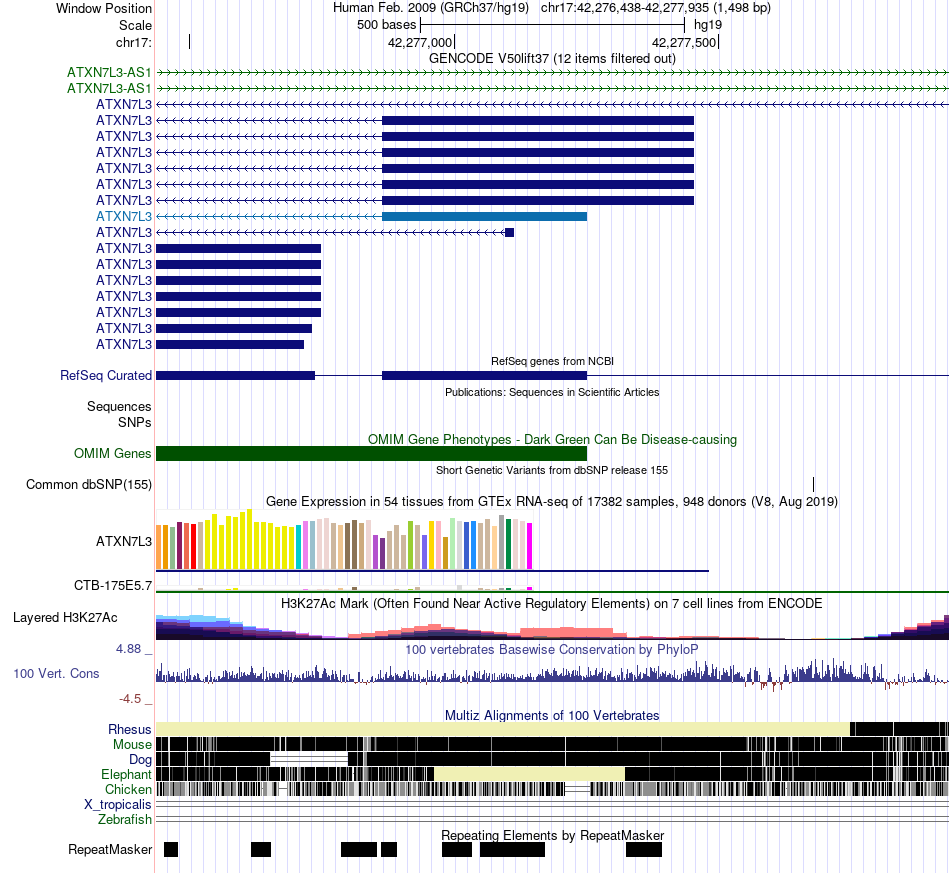Click the Rhesus alignment label
The height and width of the screenshot is (873, 950).
click(x=130, y=729)
